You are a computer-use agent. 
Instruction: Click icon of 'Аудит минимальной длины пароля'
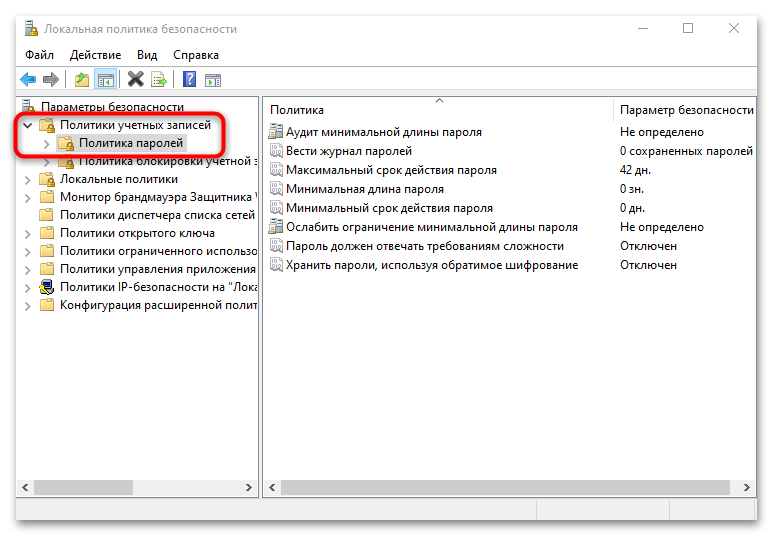coord(276,132)
